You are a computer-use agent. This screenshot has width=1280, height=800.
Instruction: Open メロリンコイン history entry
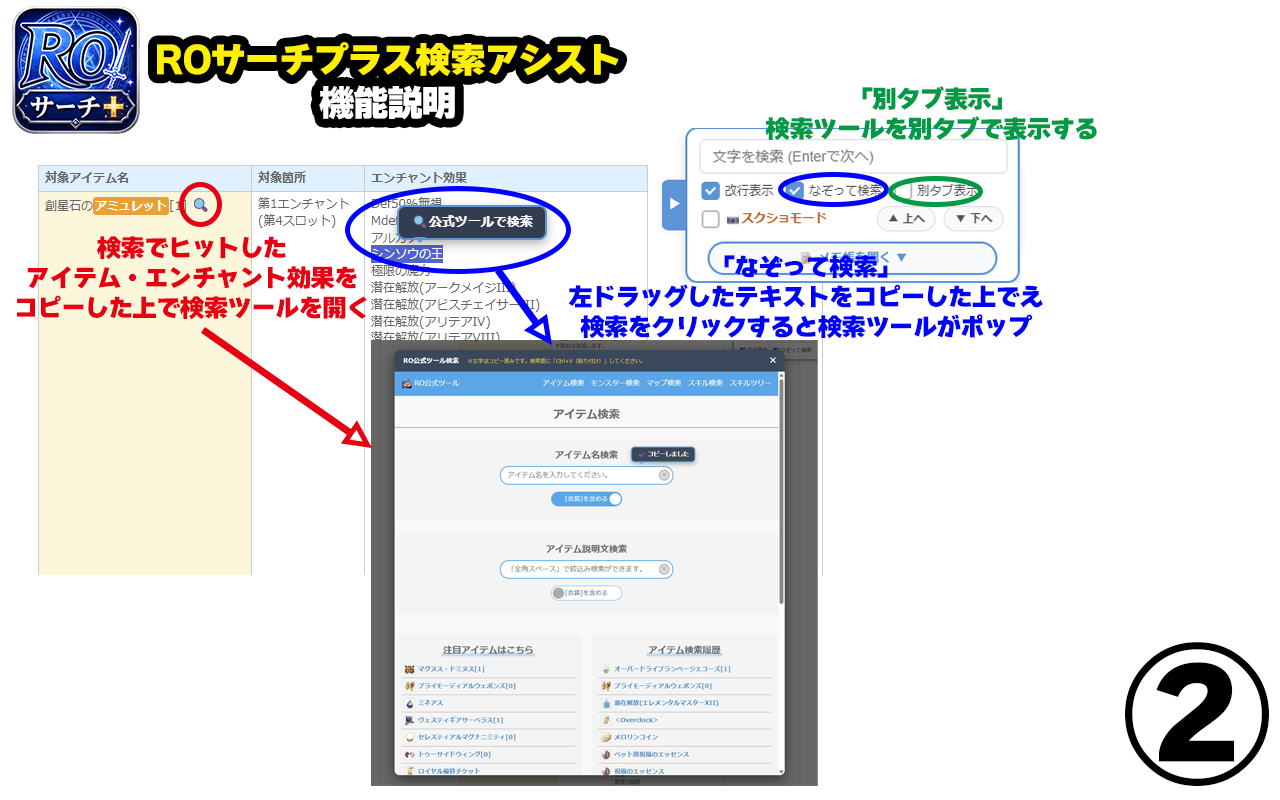coord(637,737)
